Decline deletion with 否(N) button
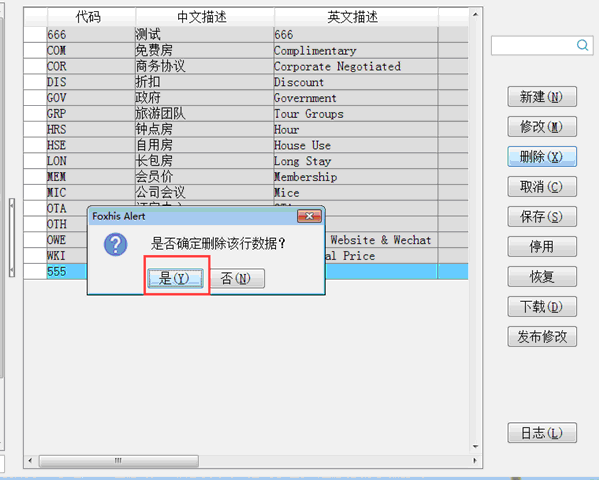599x480 pixels. pyautogui.click(x=236, y=278)
